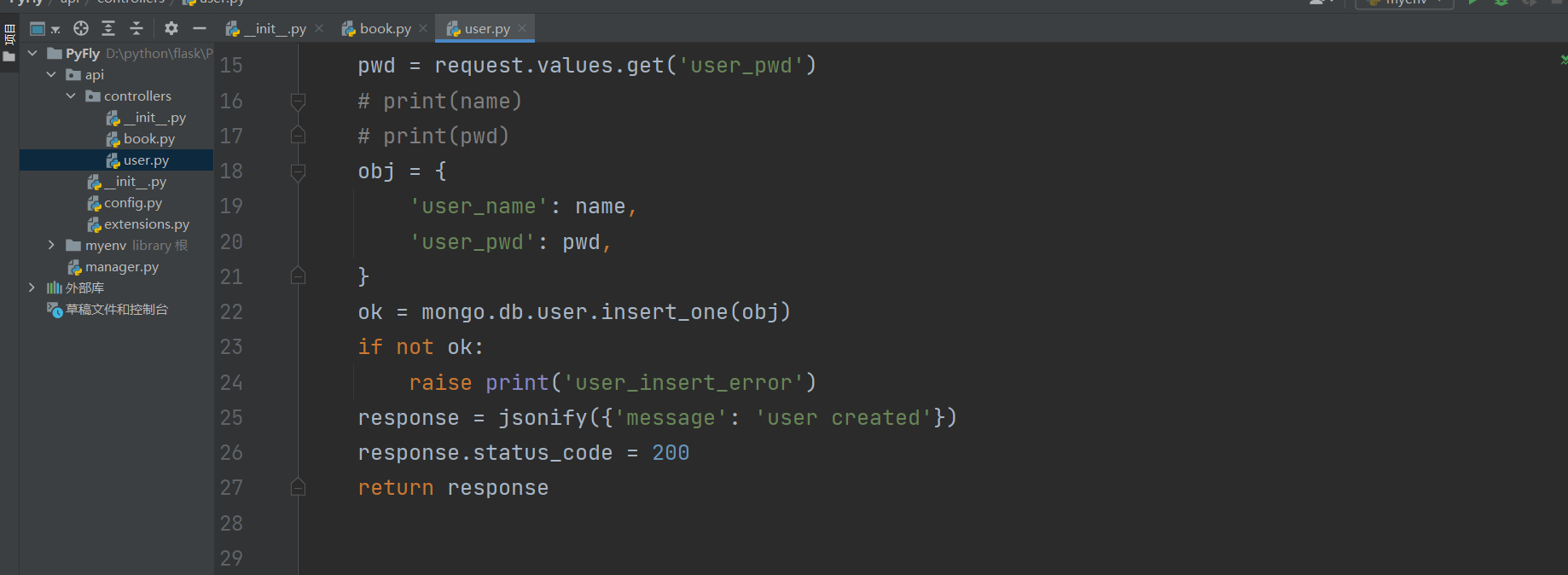Click the Python icon beside extensions.py
Viewport: 1568px width, 575px height.
(x=94, y=224)
